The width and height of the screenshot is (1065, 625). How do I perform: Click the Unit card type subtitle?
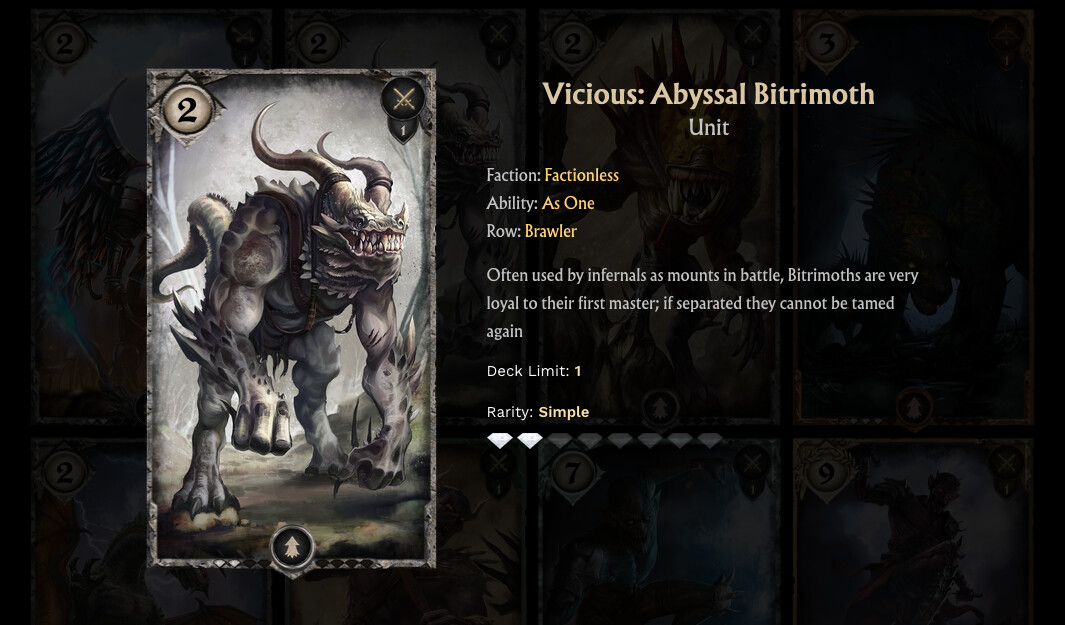click(x=708, y=128)
